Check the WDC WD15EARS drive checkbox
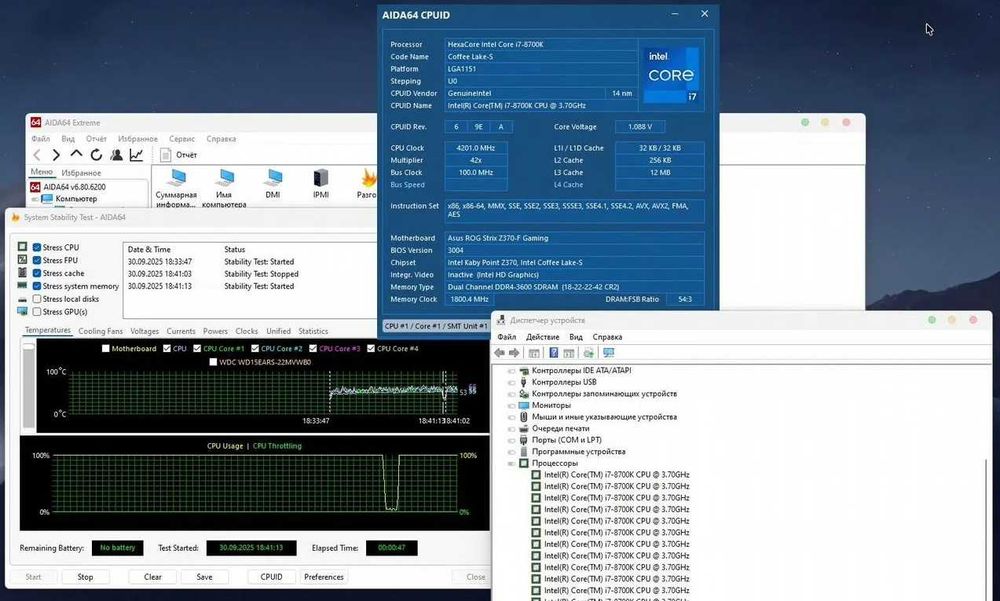Screen dimensions: 1000x601 click(x=214, y=362)
